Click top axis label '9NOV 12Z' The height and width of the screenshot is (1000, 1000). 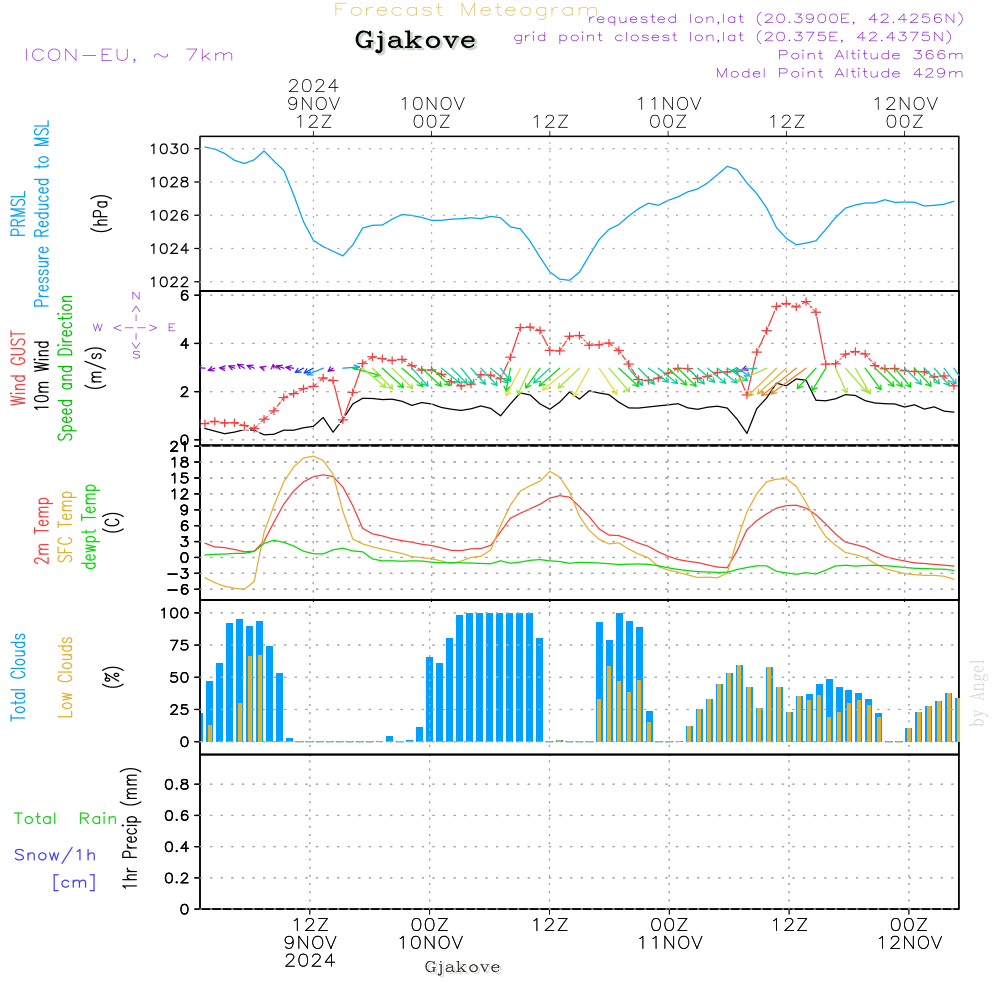click(x=314, y=112)
